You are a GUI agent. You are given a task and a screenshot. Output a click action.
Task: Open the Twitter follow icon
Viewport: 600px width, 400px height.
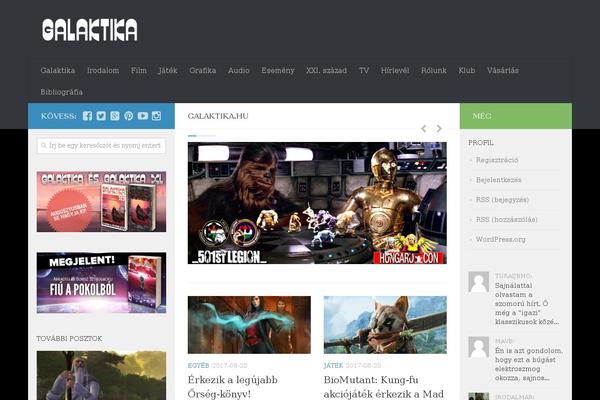tap(101, 116)
